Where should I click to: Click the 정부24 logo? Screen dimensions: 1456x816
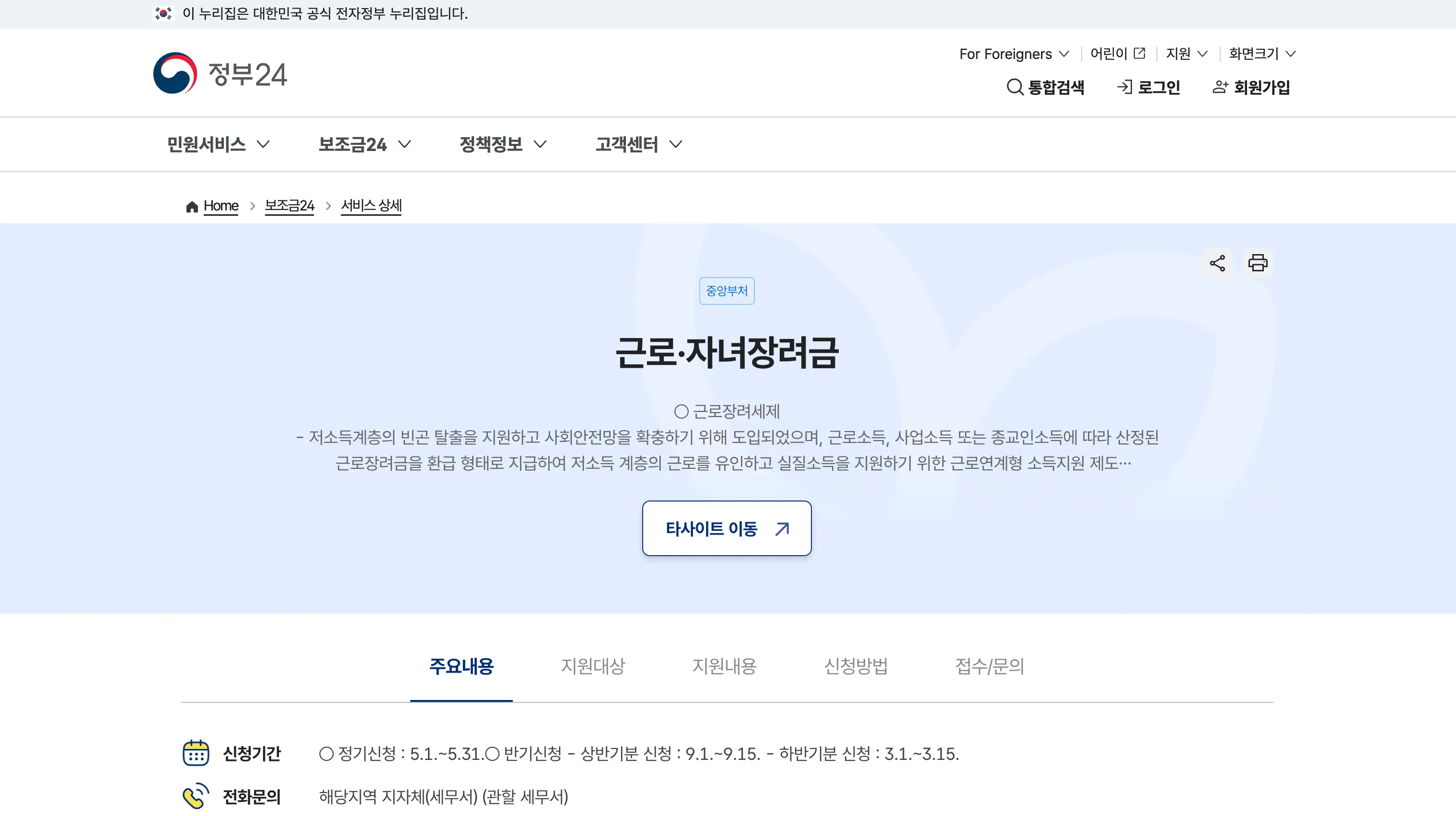click(220, 73)
